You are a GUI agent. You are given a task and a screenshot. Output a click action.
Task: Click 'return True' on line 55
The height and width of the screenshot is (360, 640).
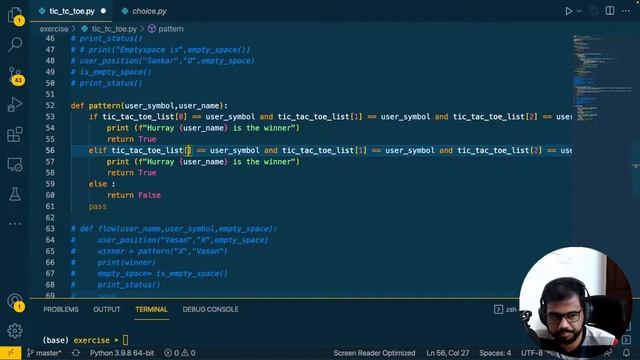pos(131,139)
